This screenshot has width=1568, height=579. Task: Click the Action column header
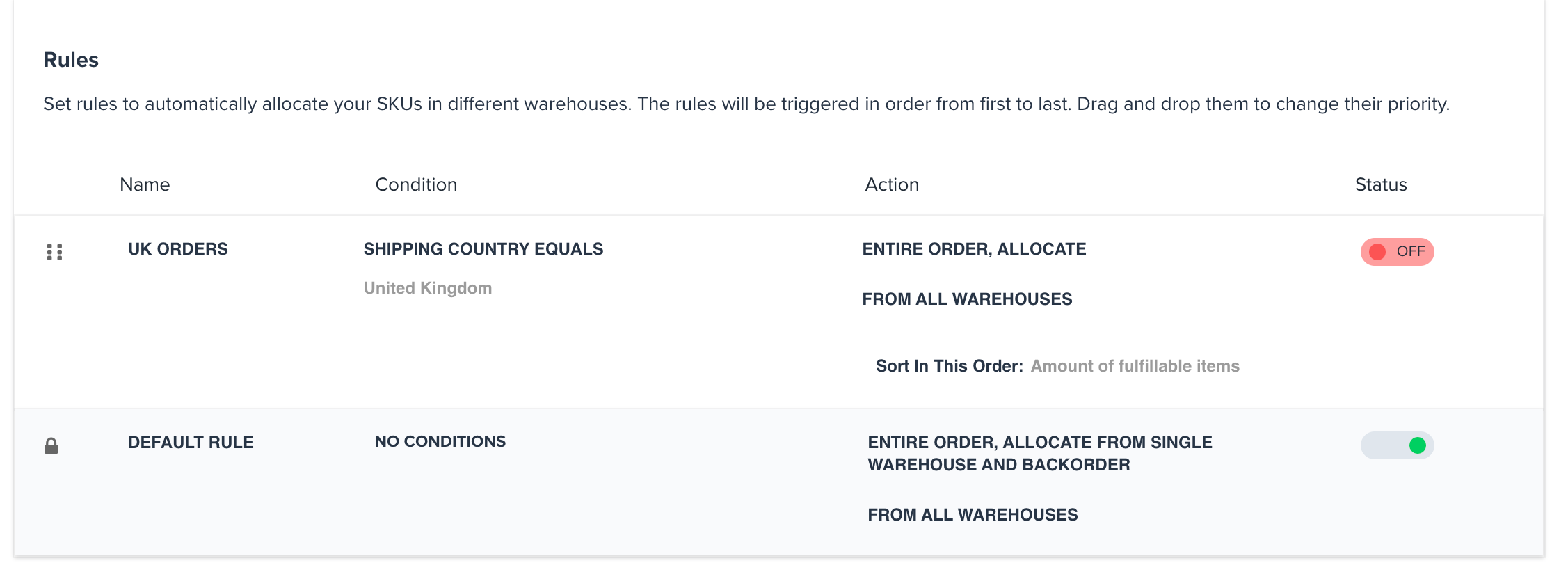pos(892,184)
